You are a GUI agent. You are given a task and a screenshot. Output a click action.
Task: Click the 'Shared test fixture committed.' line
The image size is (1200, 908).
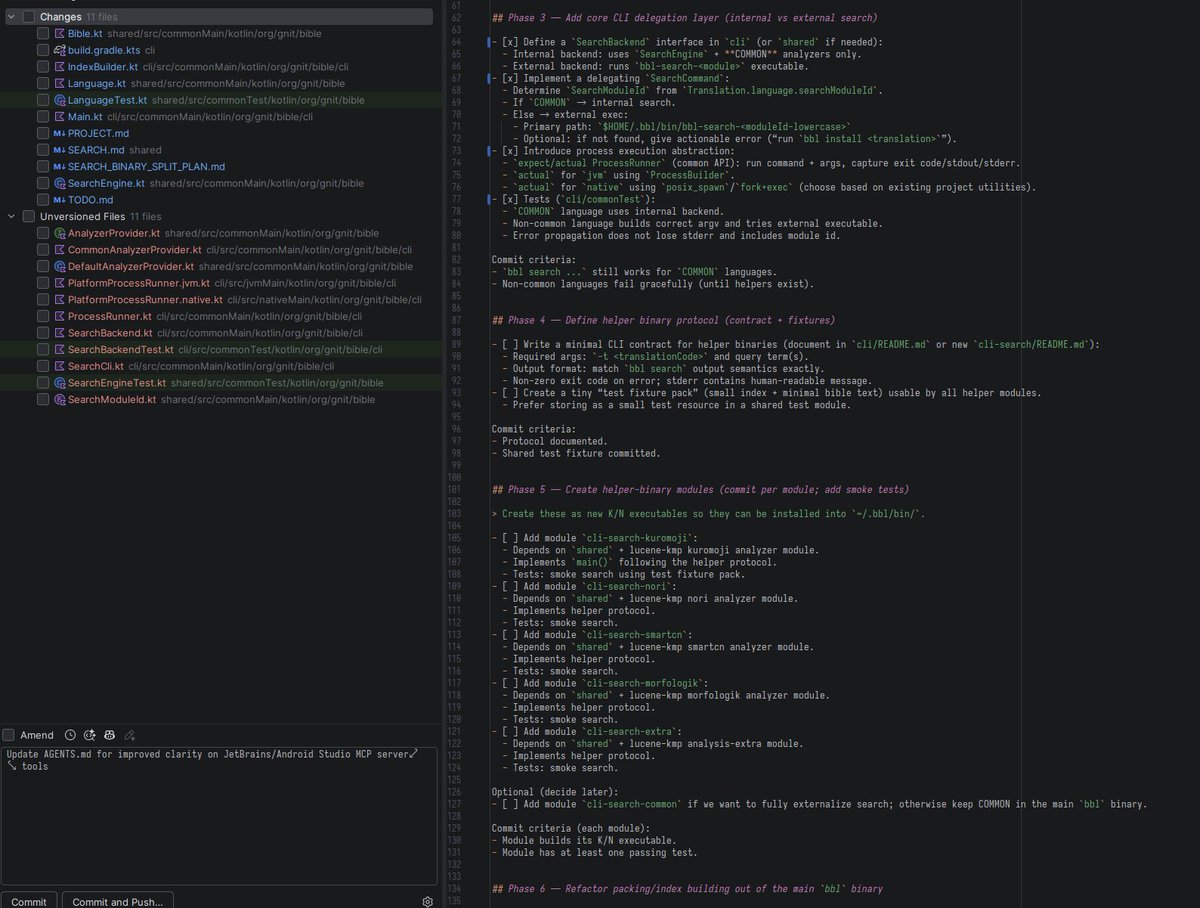point(576,453)
